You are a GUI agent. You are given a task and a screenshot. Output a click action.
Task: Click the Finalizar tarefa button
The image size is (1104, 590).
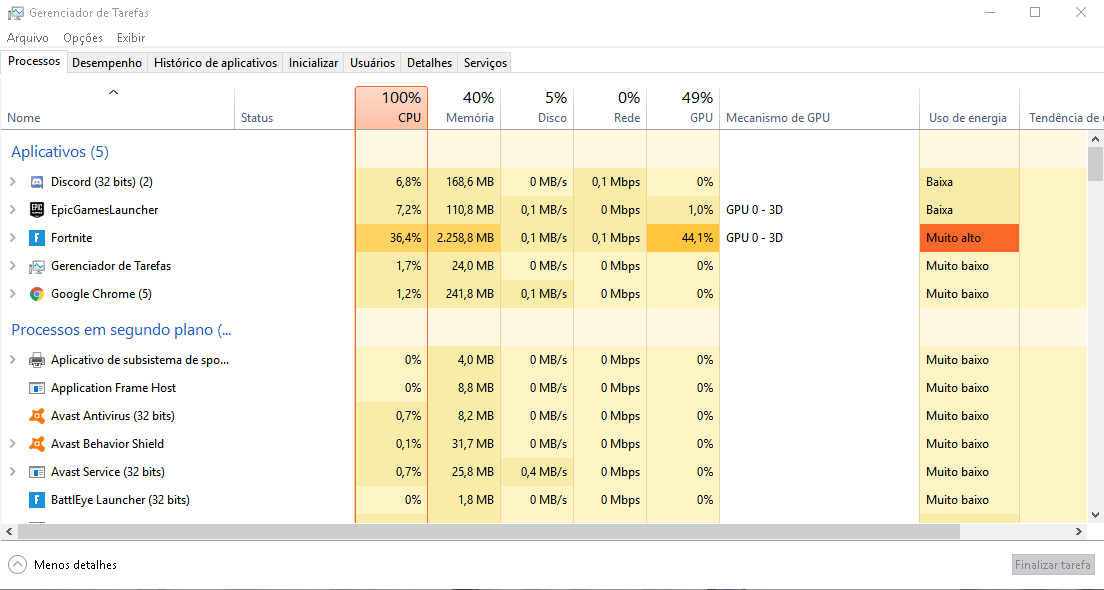pyautogui.click(x=1053, y=565)
